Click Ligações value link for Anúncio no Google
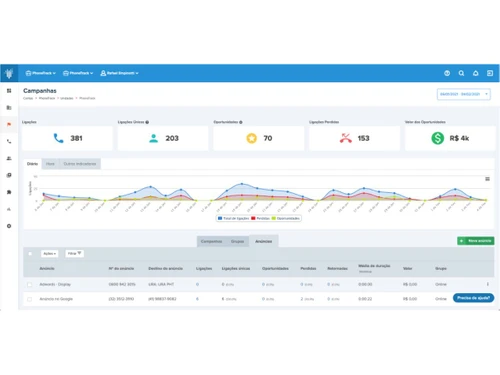Image resolution: width=500 pixels, height=375 pixels. pos(197,299)
